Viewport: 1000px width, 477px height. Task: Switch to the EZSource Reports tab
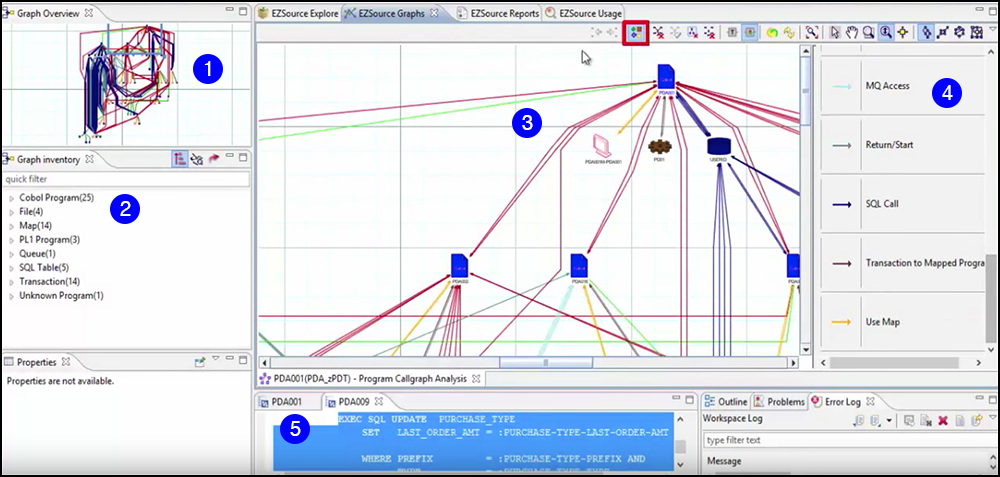tap(498, 13)
